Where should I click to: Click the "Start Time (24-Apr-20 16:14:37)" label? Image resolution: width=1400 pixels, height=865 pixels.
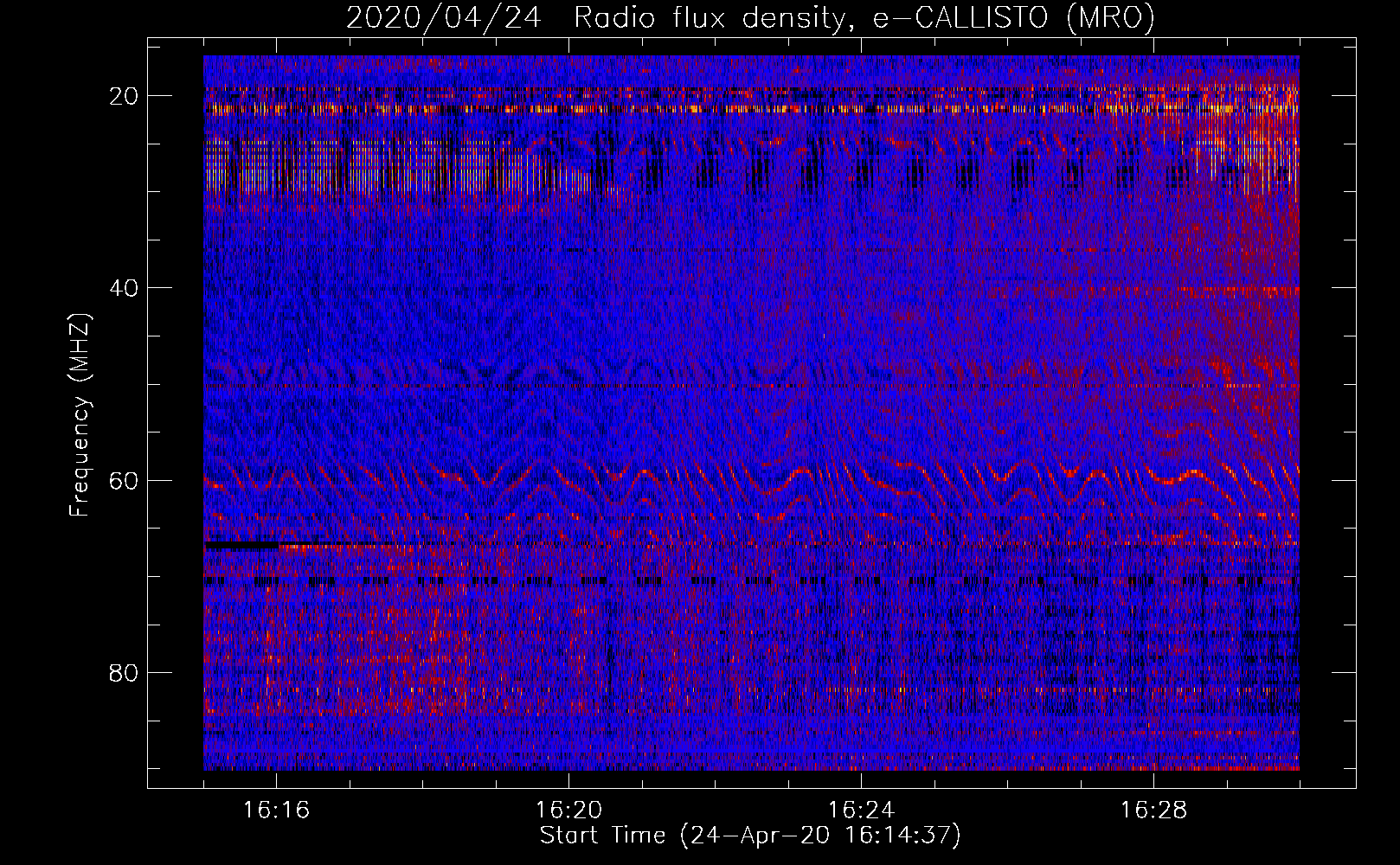[x=750, y=836]
